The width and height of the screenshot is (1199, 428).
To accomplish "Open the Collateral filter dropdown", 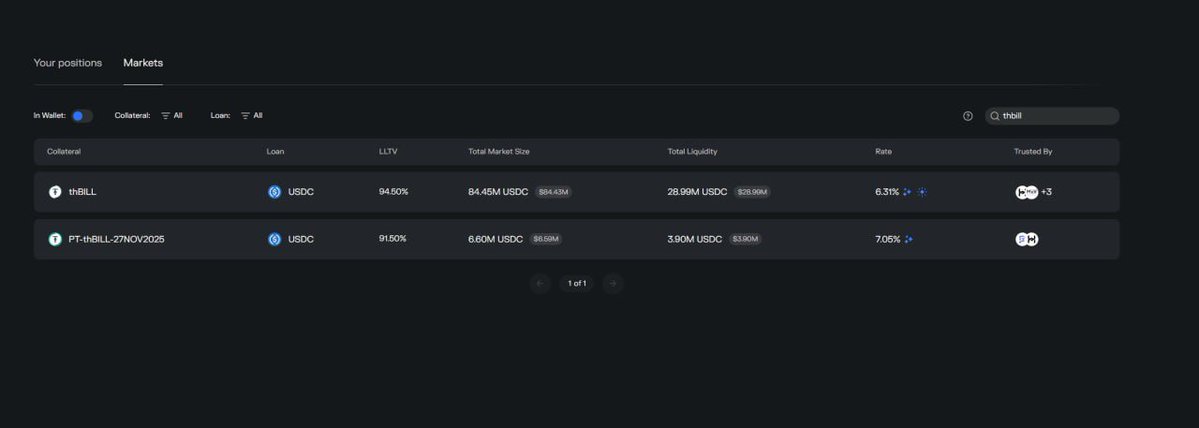I will pos(172,116).
